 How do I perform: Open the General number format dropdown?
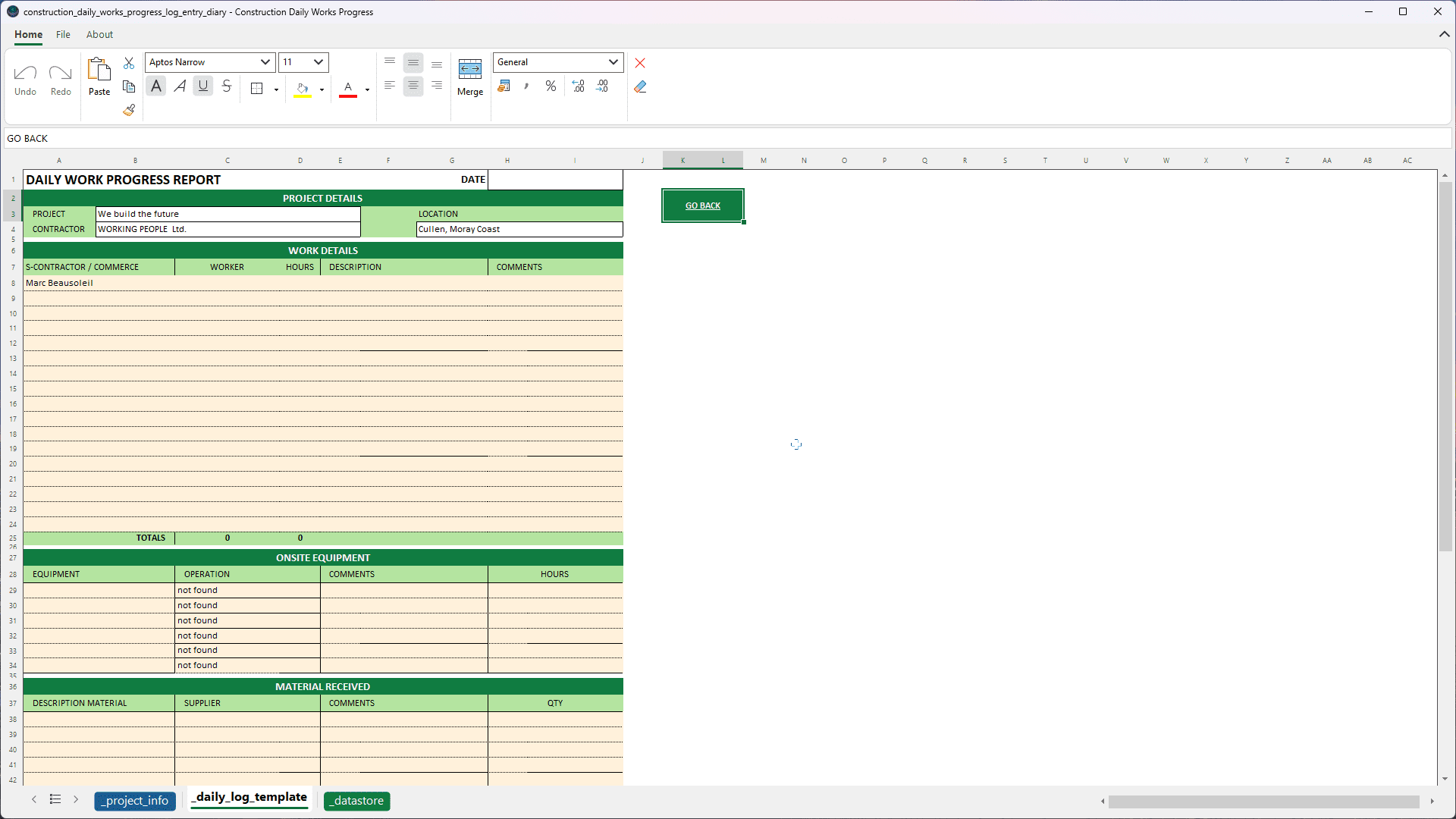pyautogui.click(x=557, y=62)
